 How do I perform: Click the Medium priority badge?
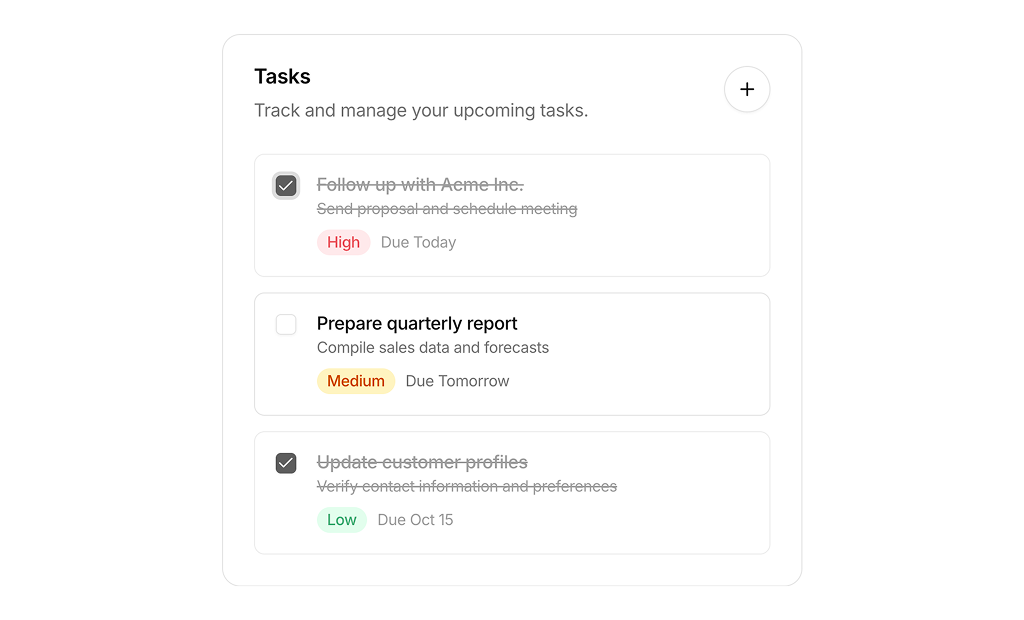(x=356, y=381)
